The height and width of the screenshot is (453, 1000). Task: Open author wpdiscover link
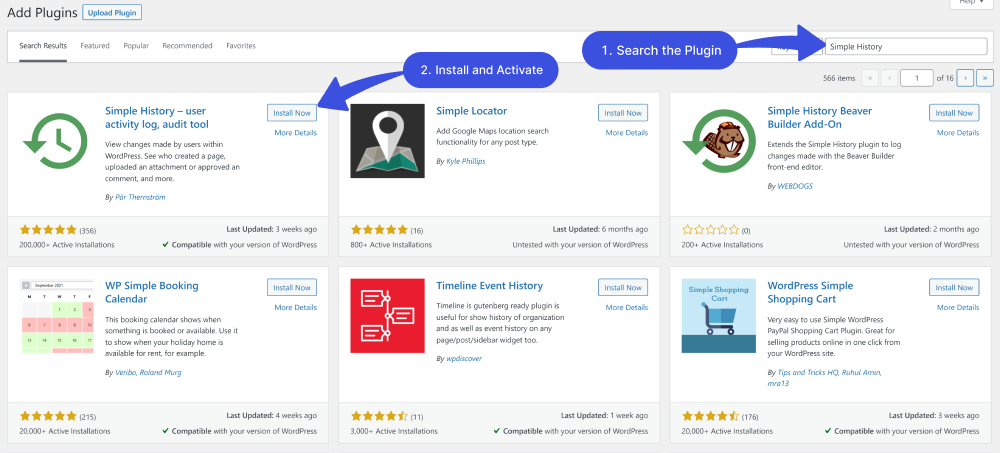point(464,359)
